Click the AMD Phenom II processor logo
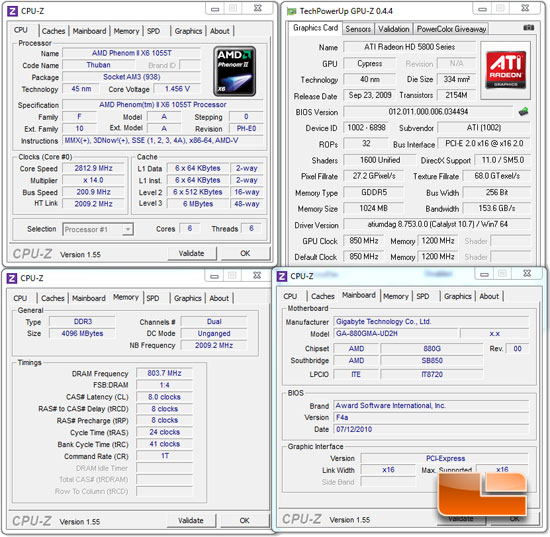The width and height of the screenshot is (550, 537). coord(234,71)
